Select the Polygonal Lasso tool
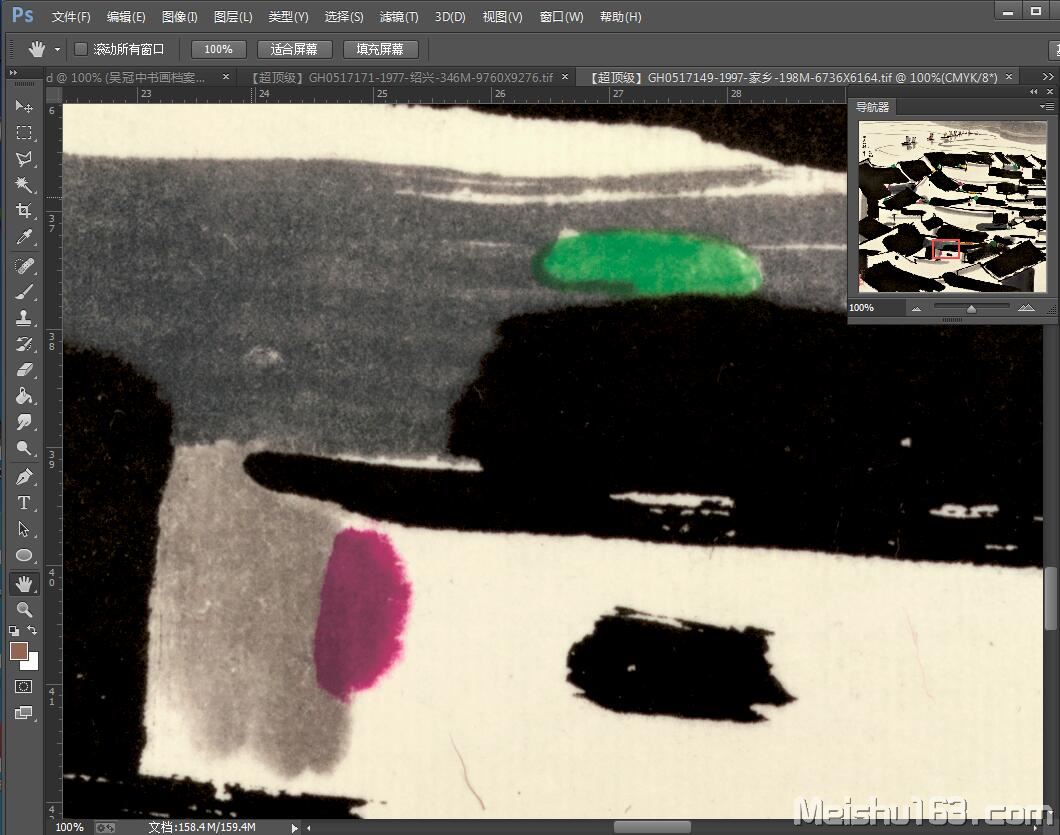This screenshot has width=1060, height=835. tap(24, 159)
